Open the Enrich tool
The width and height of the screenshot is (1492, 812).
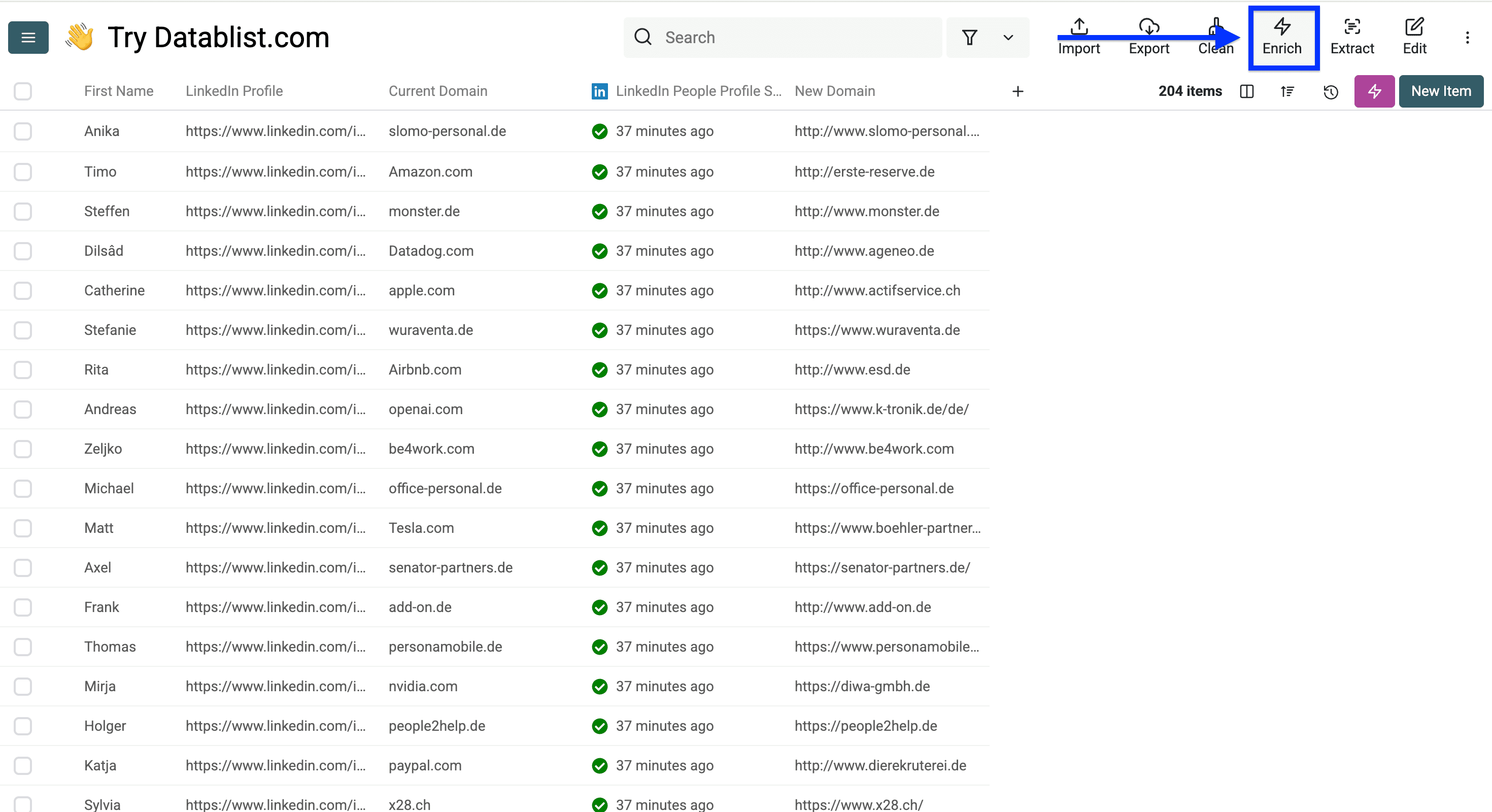tap(1283, 37)
